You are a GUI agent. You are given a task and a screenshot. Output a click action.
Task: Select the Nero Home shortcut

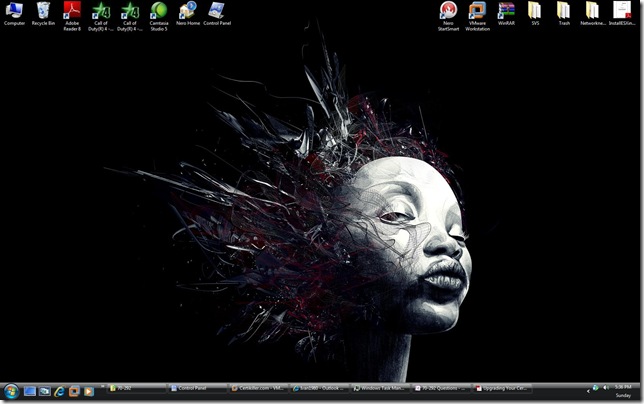(x=188, y=14)
